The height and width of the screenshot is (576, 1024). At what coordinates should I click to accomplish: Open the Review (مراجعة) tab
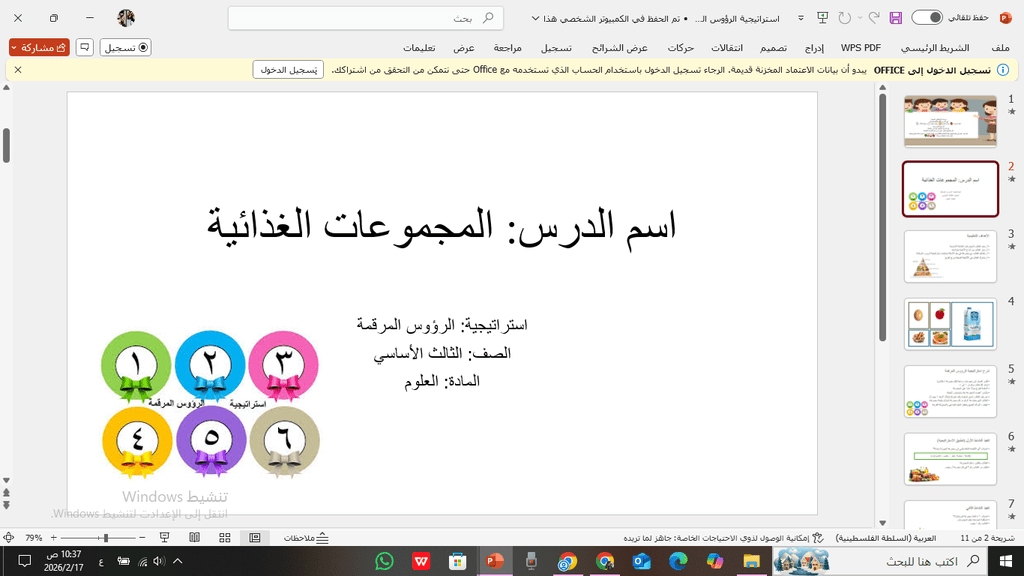click(507, 48)
